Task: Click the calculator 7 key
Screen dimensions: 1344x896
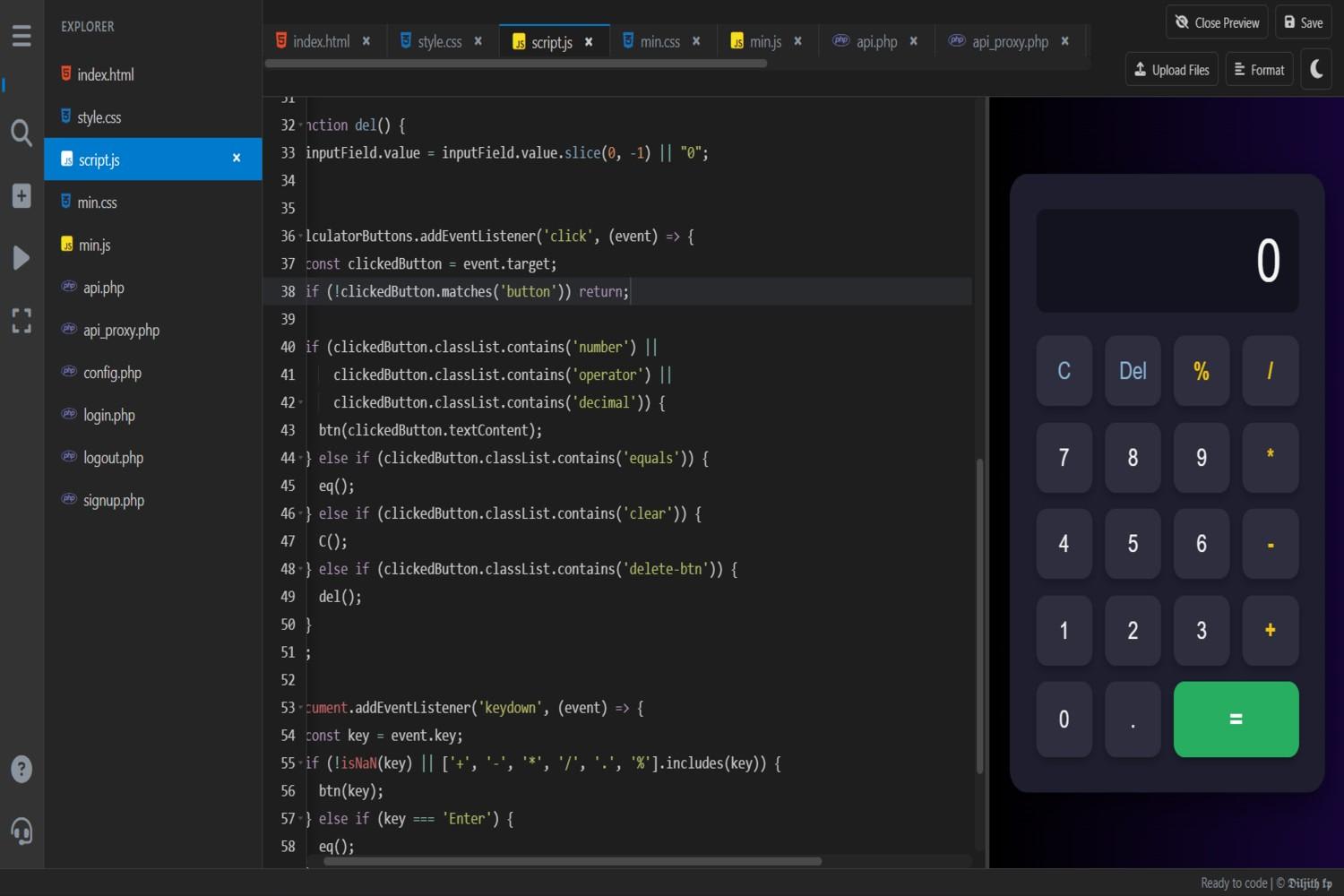Action: [1064, 458]
